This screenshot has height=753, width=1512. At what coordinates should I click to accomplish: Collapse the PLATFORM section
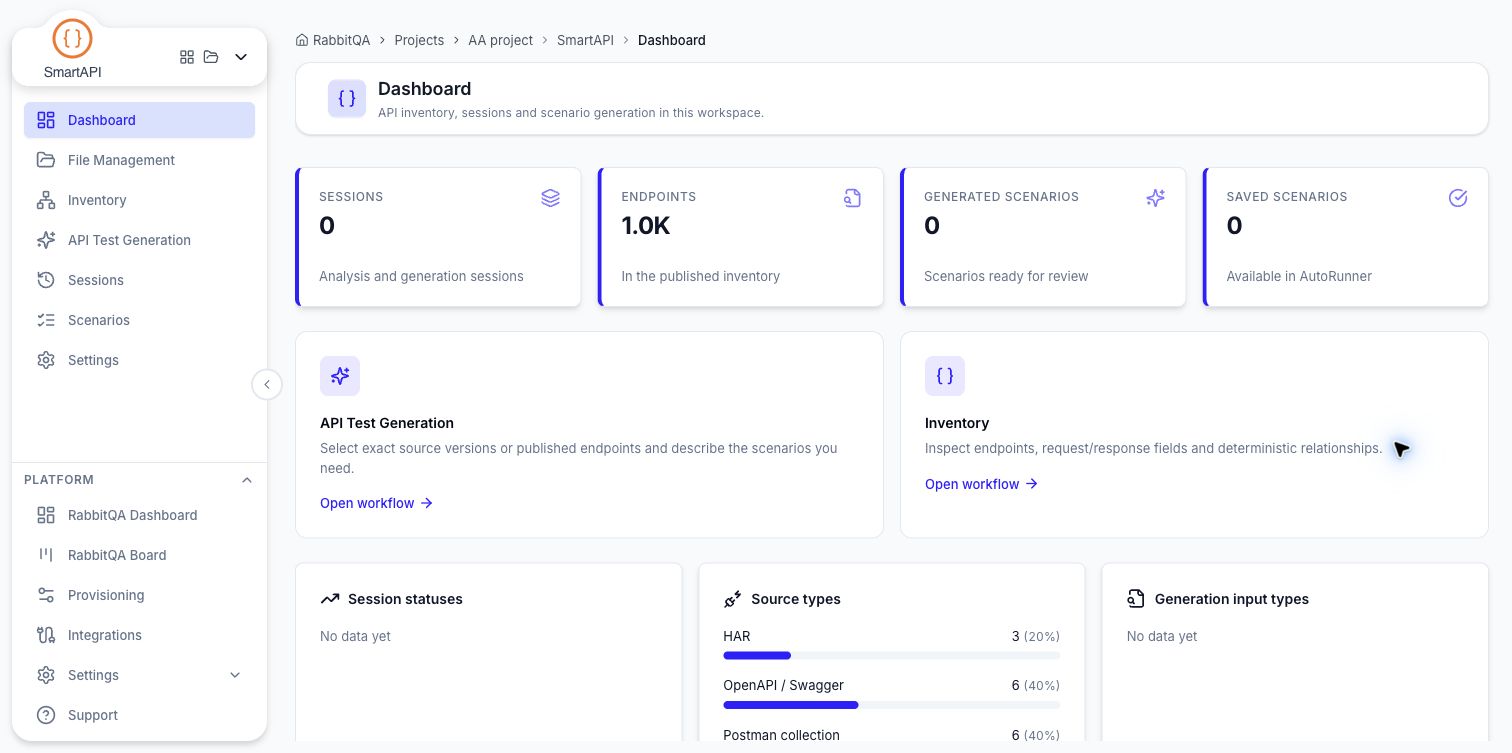[x=247, y=480]
